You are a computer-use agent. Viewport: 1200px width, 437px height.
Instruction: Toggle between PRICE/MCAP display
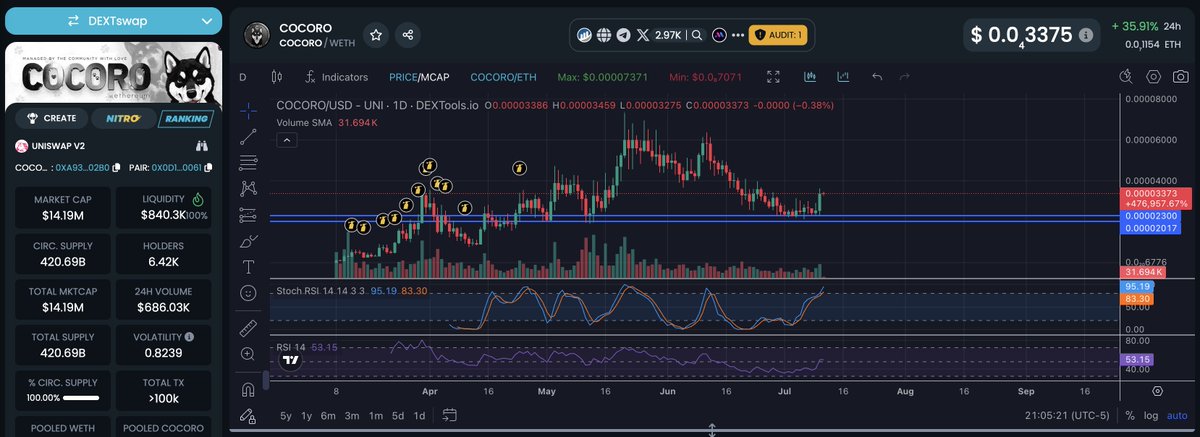click(x=420, y=77)
